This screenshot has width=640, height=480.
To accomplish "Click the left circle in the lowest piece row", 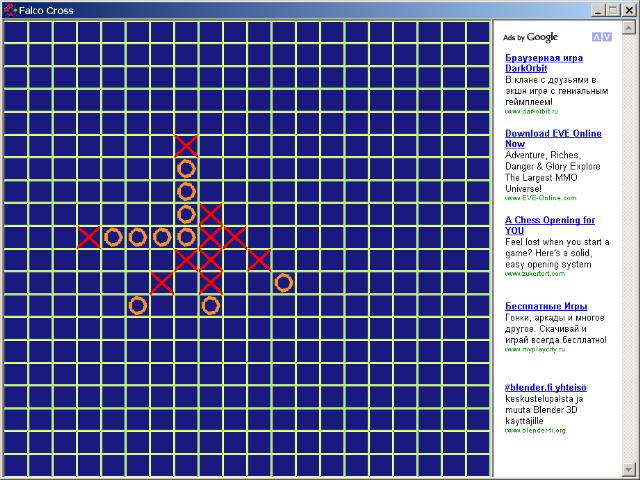I will pos(138,306).
